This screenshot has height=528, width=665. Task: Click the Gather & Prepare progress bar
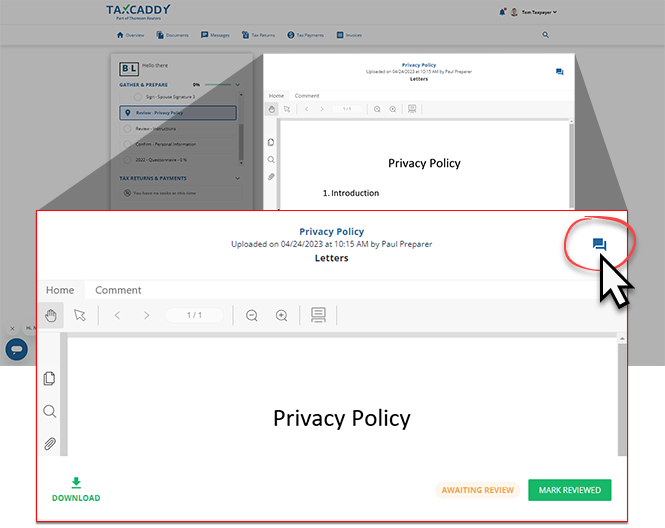pyautogui.click(x=218, y=85)
